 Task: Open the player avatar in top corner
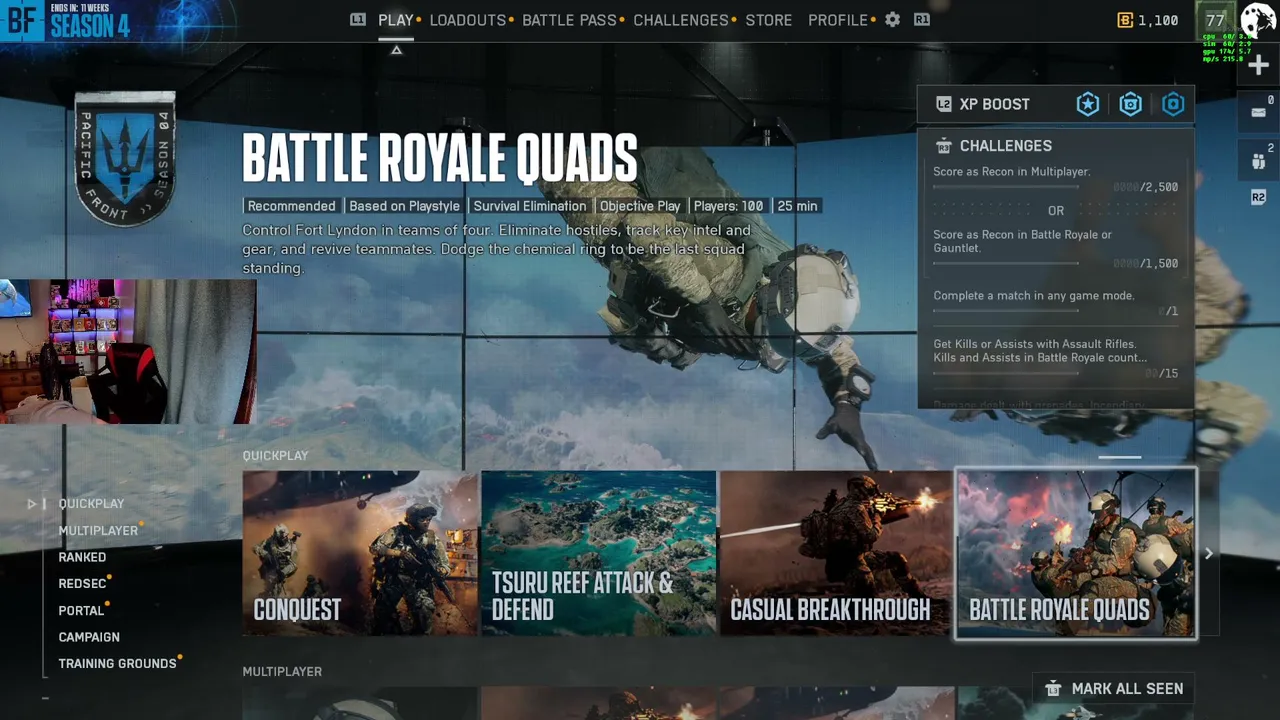click(x=1258, y=19)
